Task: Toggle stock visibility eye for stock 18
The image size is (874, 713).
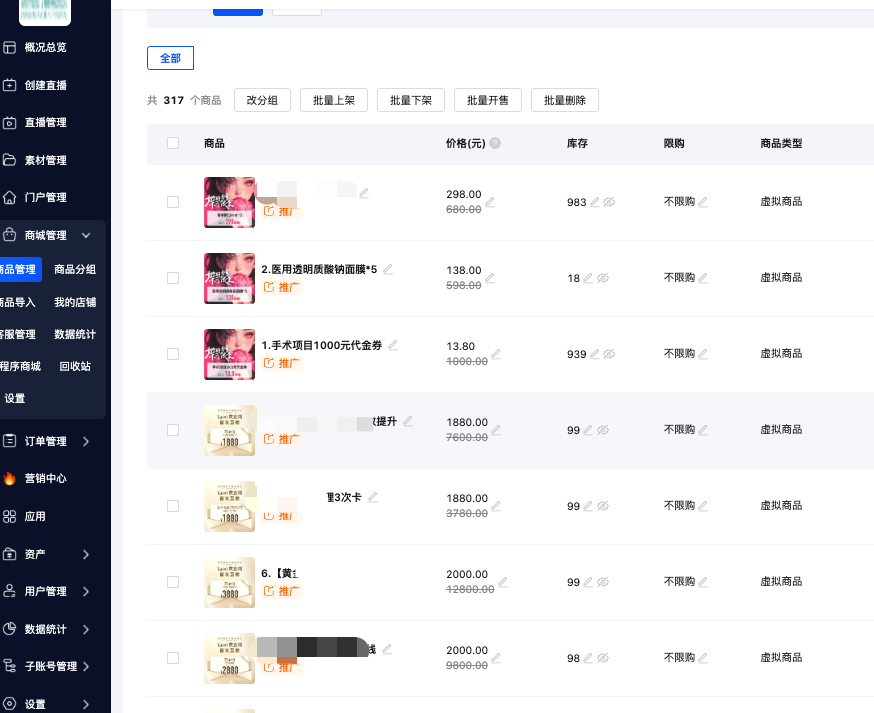Action: (603, 278)
